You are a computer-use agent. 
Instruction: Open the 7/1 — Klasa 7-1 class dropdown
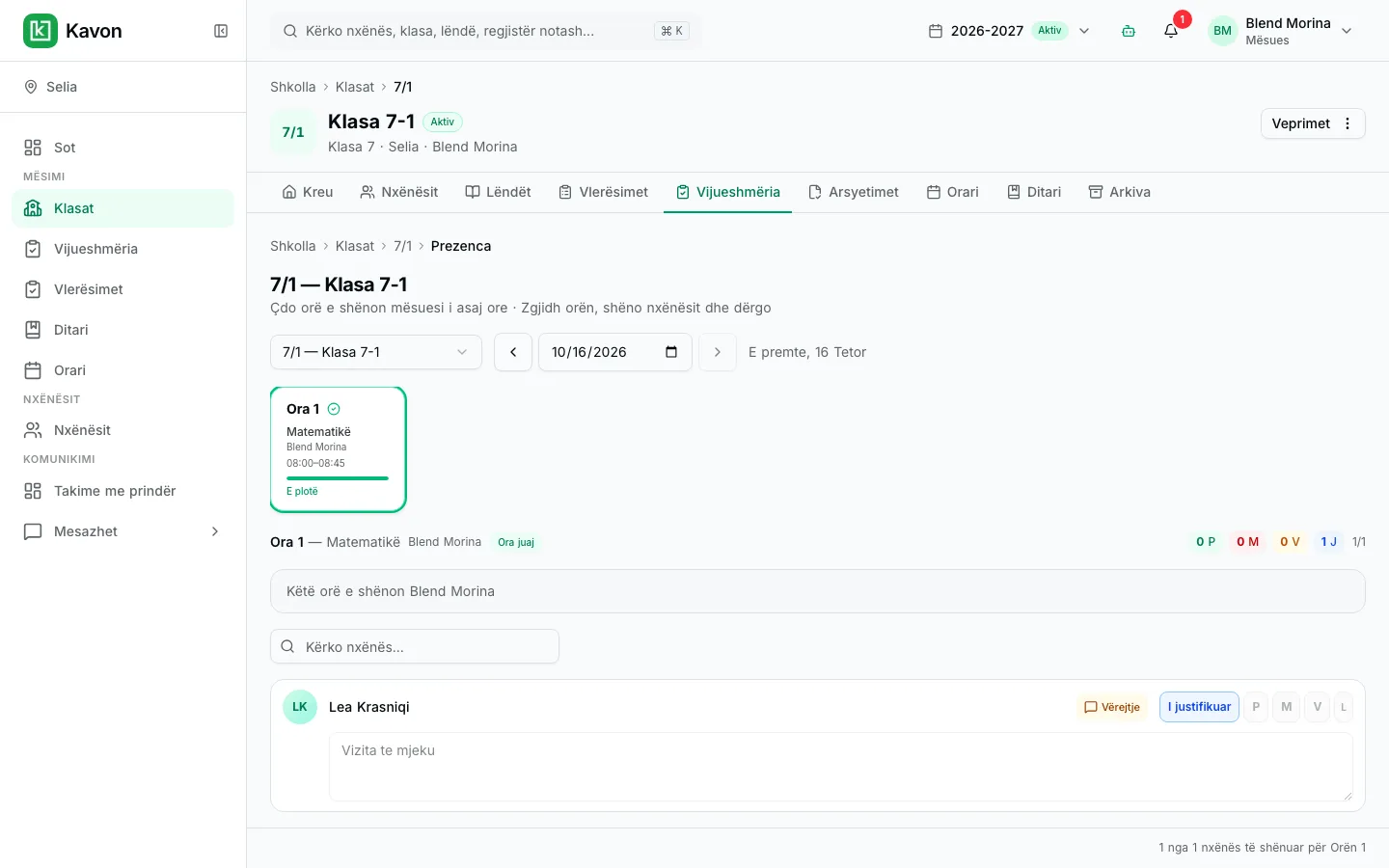tap(376, 352)
